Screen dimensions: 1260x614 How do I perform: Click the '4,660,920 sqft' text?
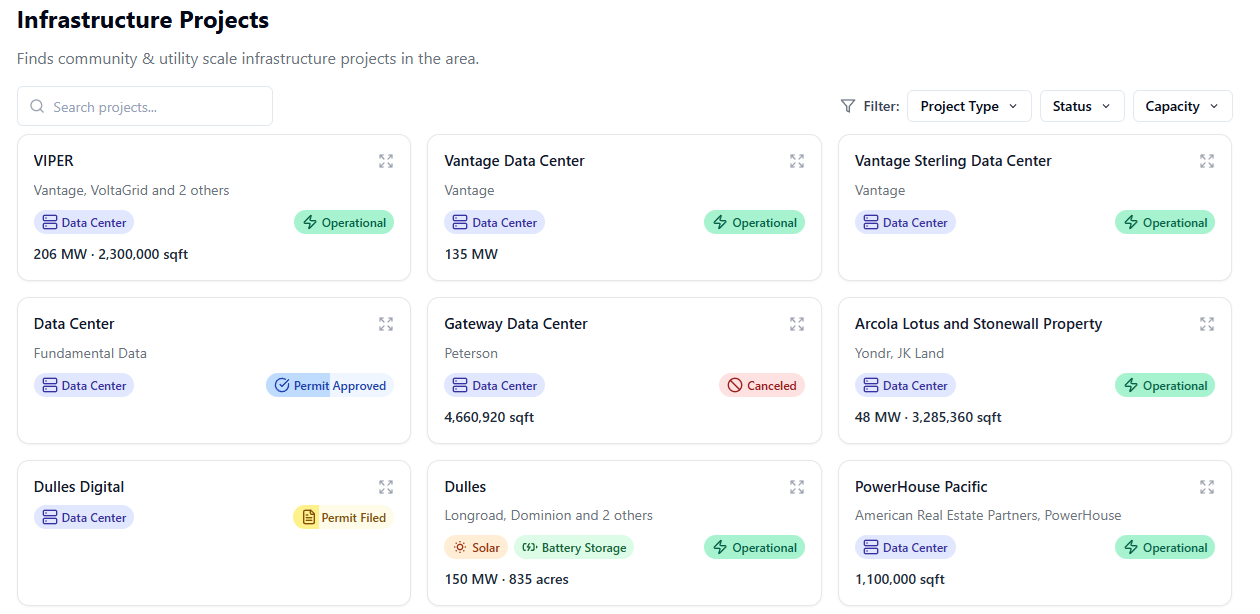[x=489, y=417]
